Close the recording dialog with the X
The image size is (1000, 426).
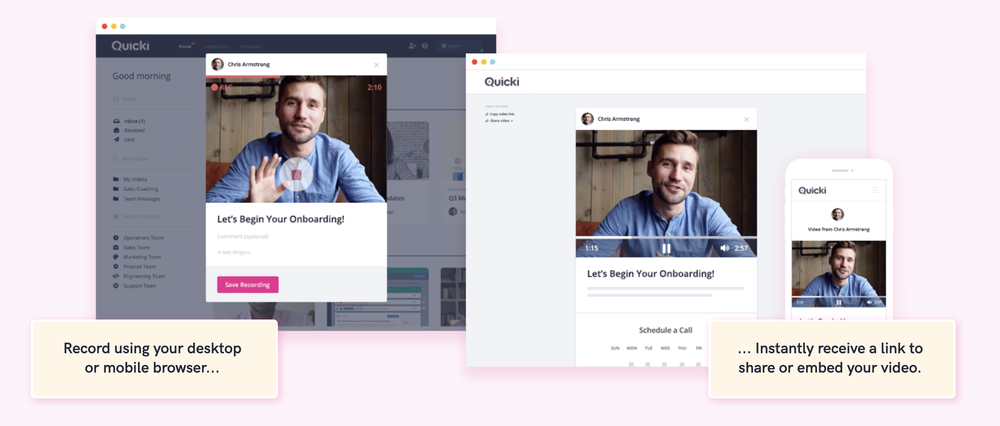(x=376, y=64)
